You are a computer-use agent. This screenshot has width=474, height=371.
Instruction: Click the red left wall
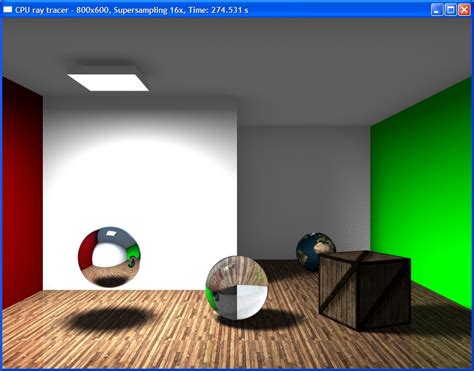pyautogui.click(x=22, y=193)
